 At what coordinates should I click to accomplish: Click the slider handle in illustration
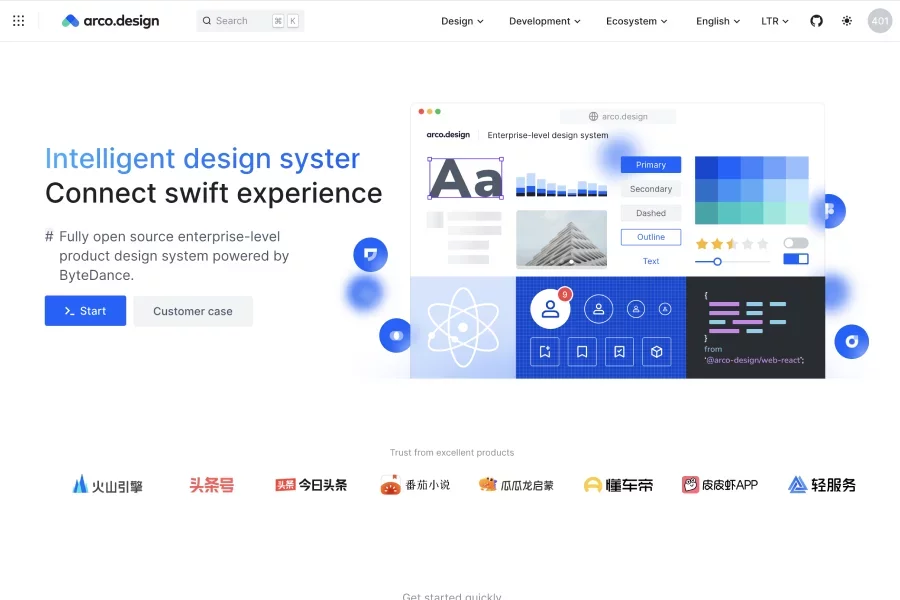(x=717, y=261)
